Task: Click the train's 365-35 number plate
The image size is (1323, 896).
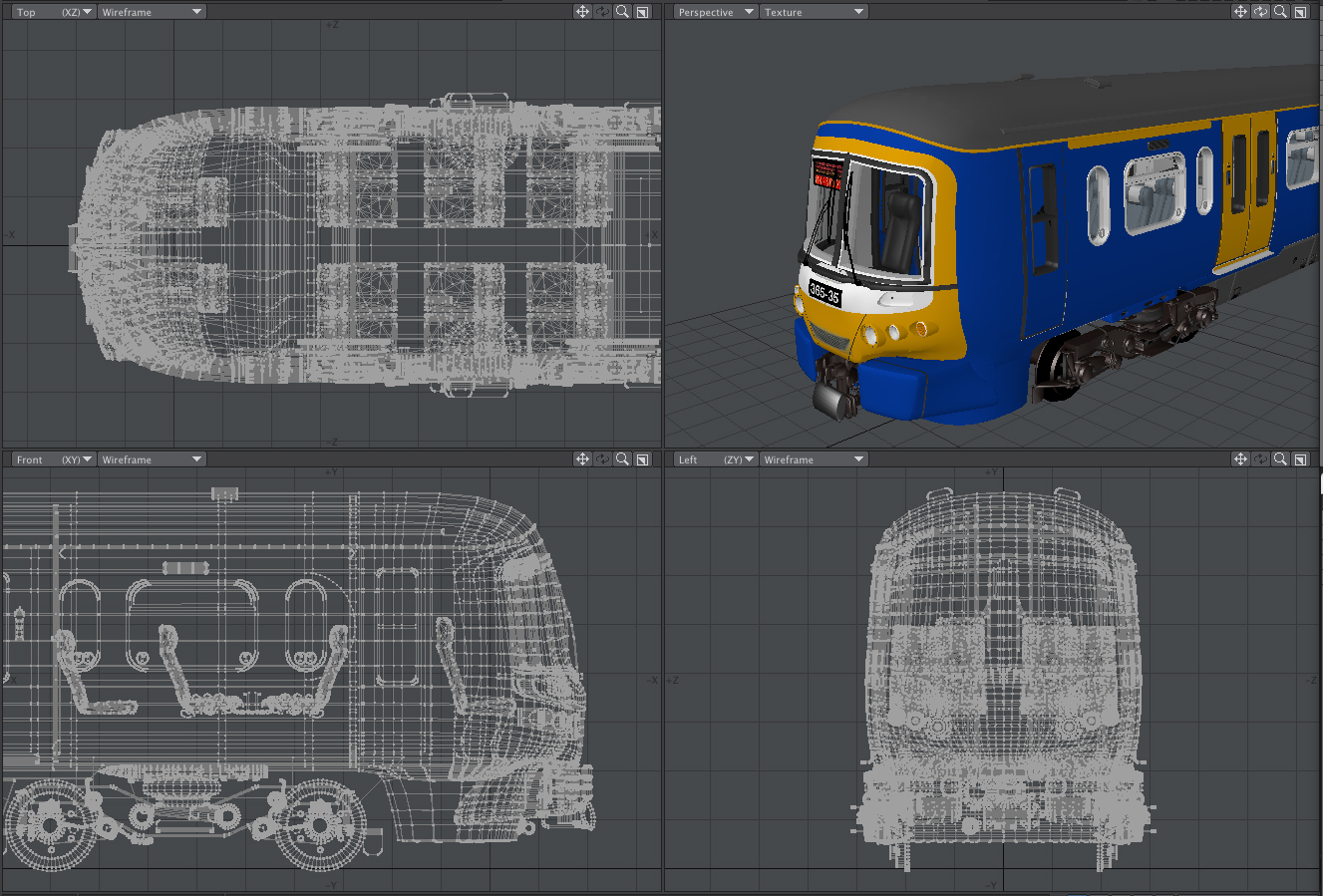Action: (x=825, y=293)
